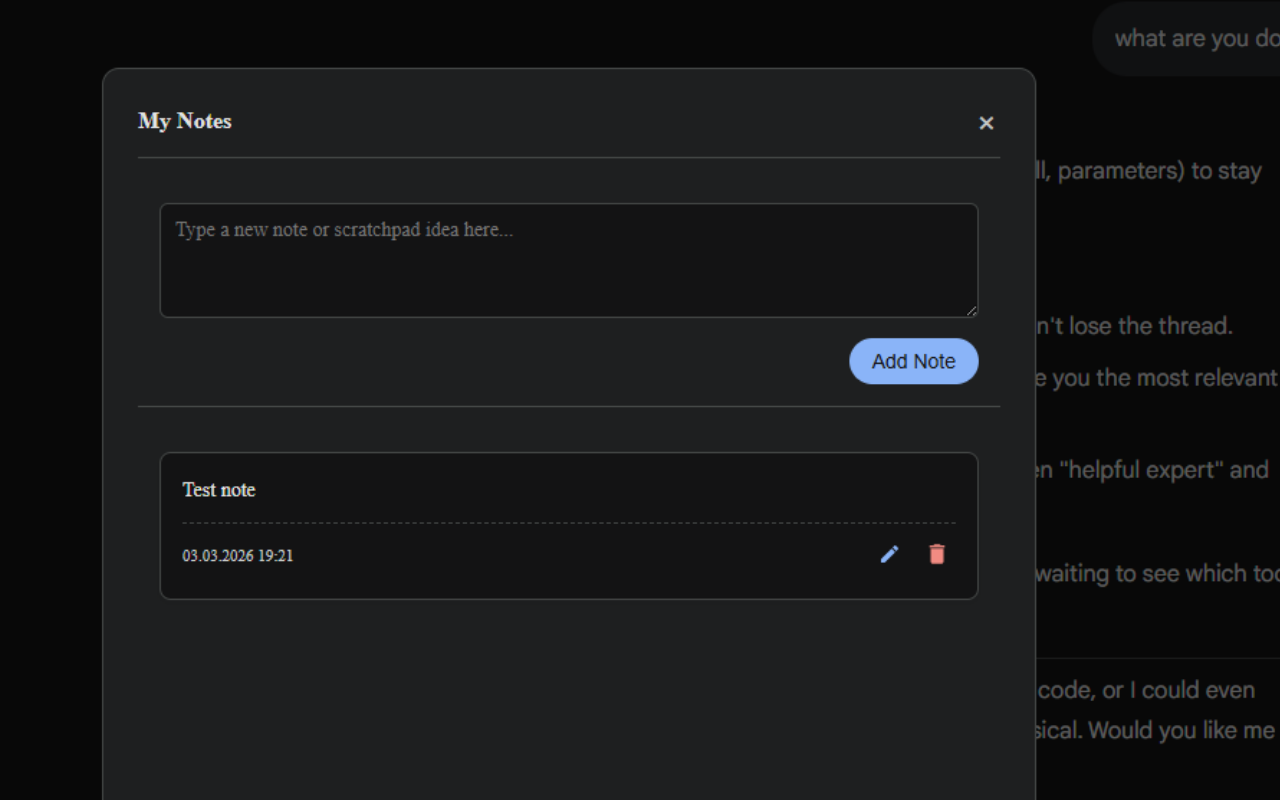The width and height of the screenshot is (1280, 800).
Task: Click the "waiting to see which" text line
Action: pyautogui.click(x=1157, y=574)
